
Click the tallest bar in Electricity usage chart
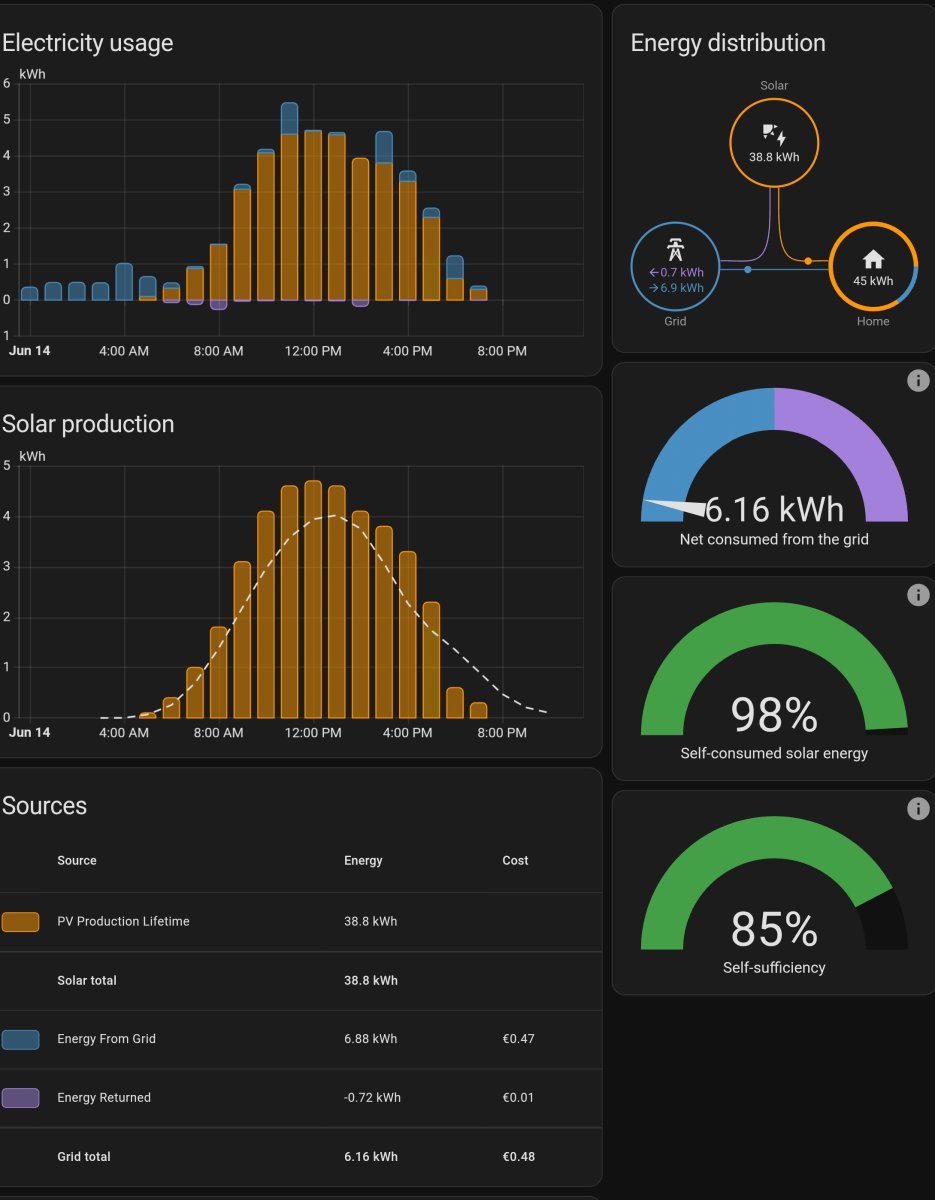click(x=290, y=200)
